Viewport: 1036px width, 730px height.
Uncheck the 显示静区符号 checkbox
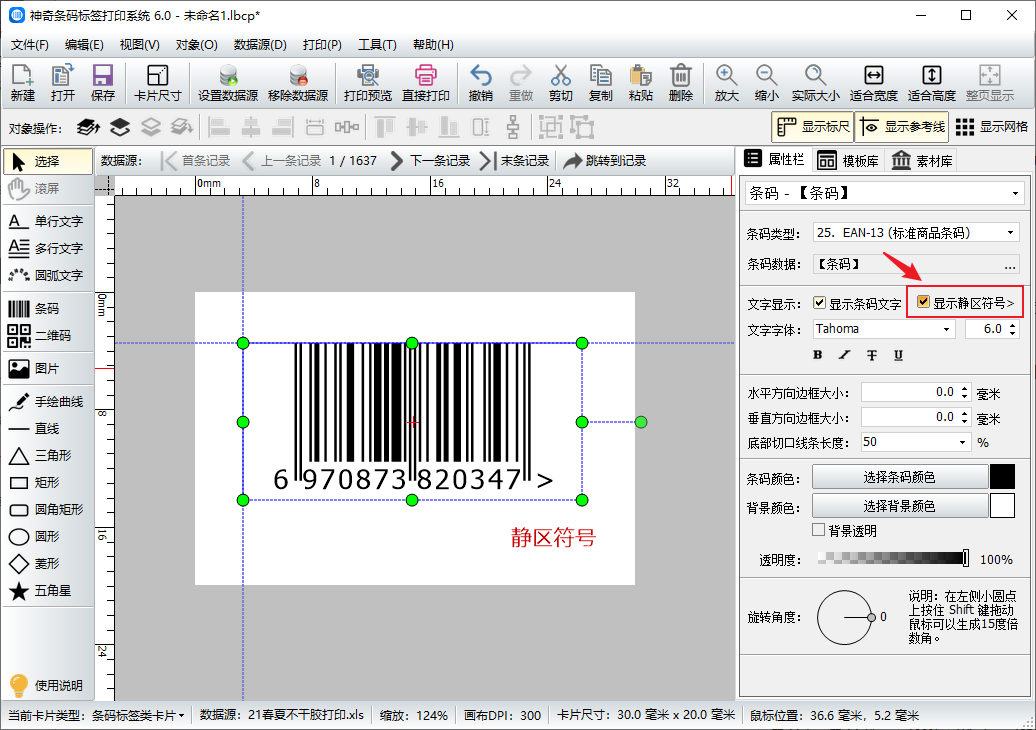pos(924,303)
